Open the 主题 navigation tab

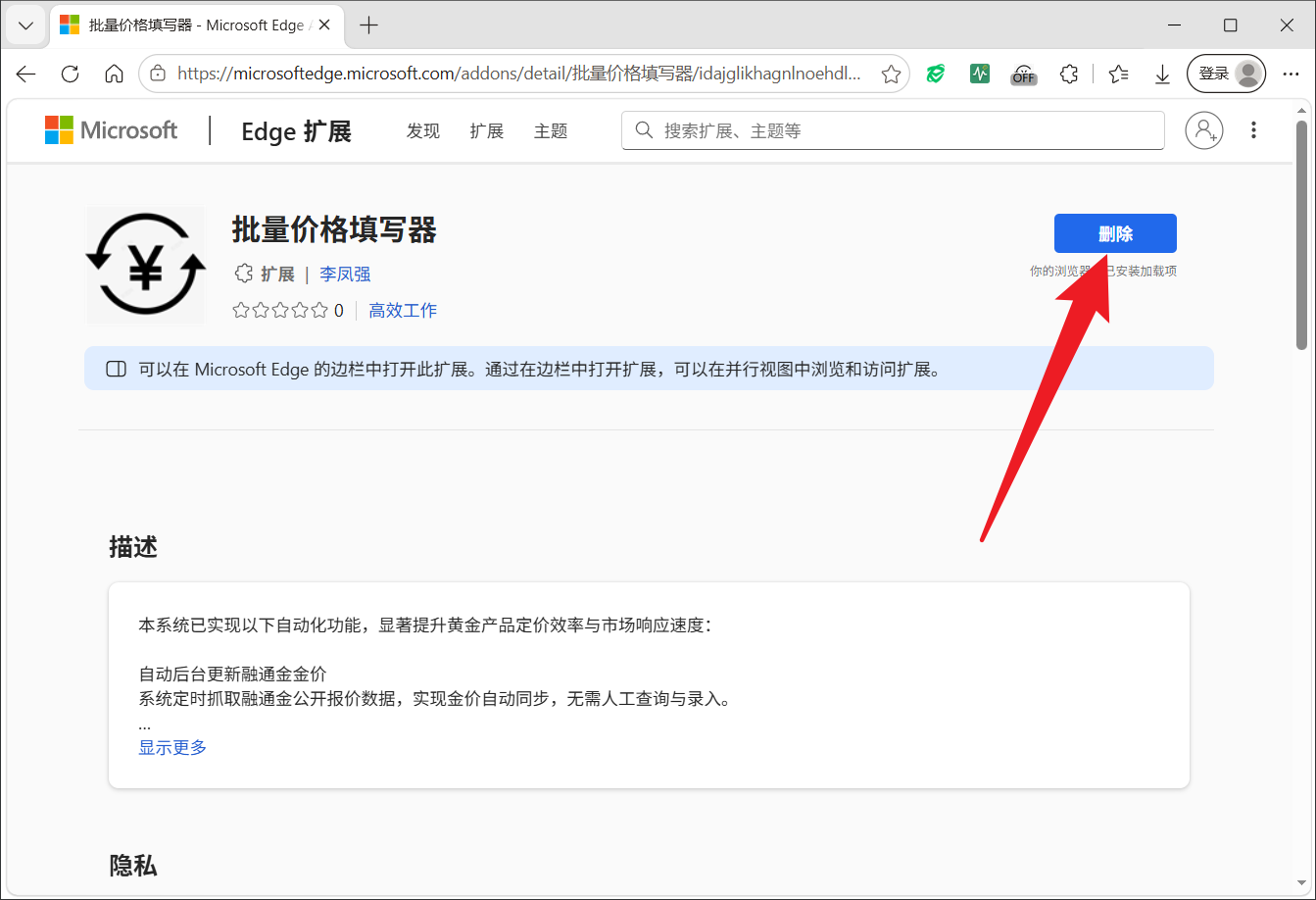(x=551, y=130)
